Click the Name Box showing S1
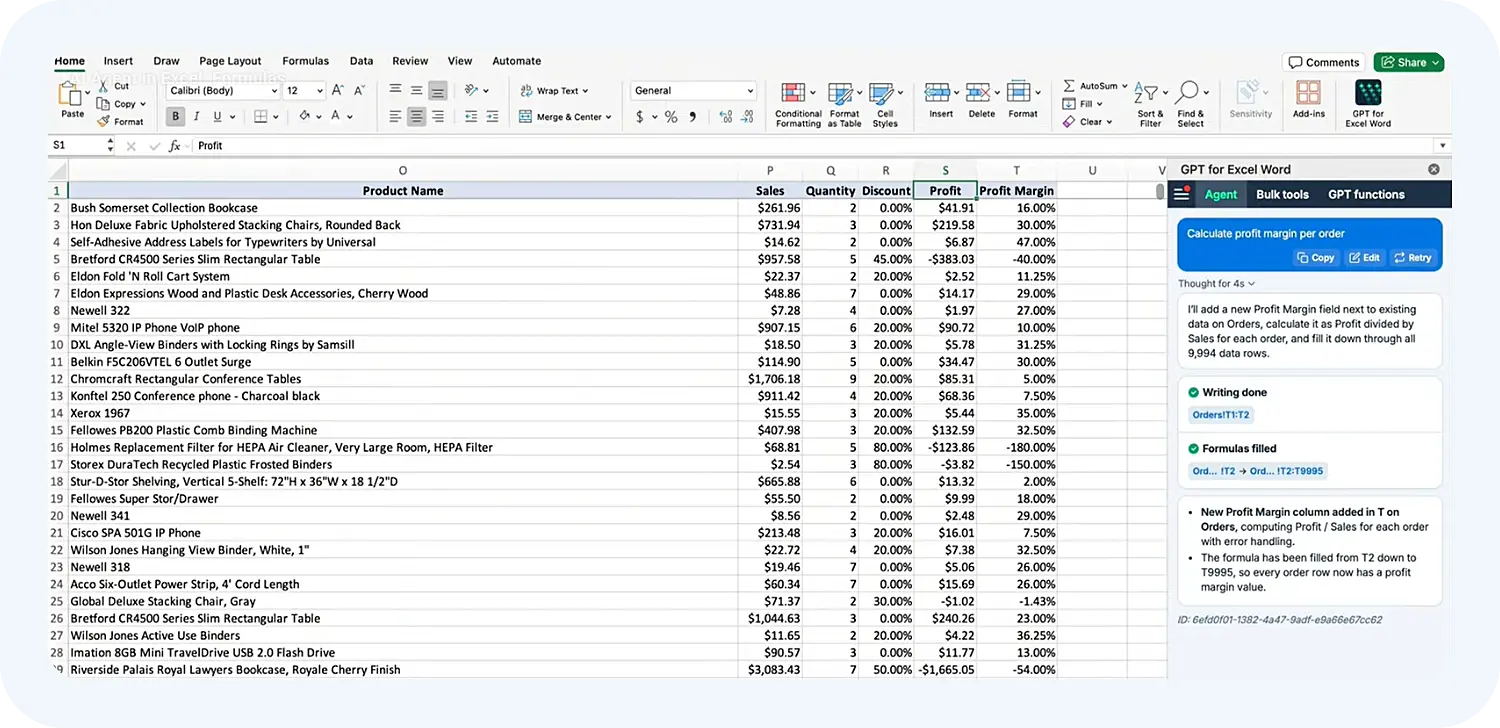The width and height of the screenshot is (1500, 728). pos(83,146)
